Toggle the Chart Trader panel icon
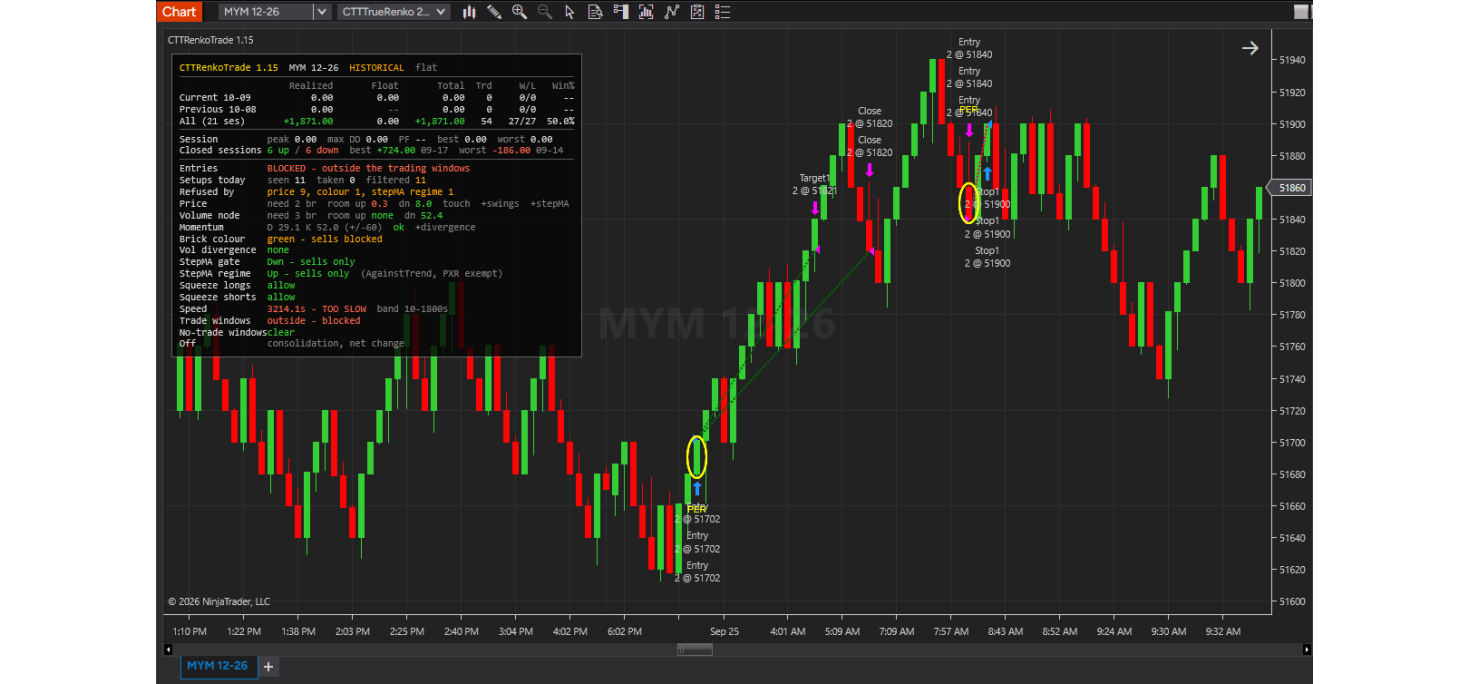1469x684 pixels. pyautogui.click(x=620, y=12)
